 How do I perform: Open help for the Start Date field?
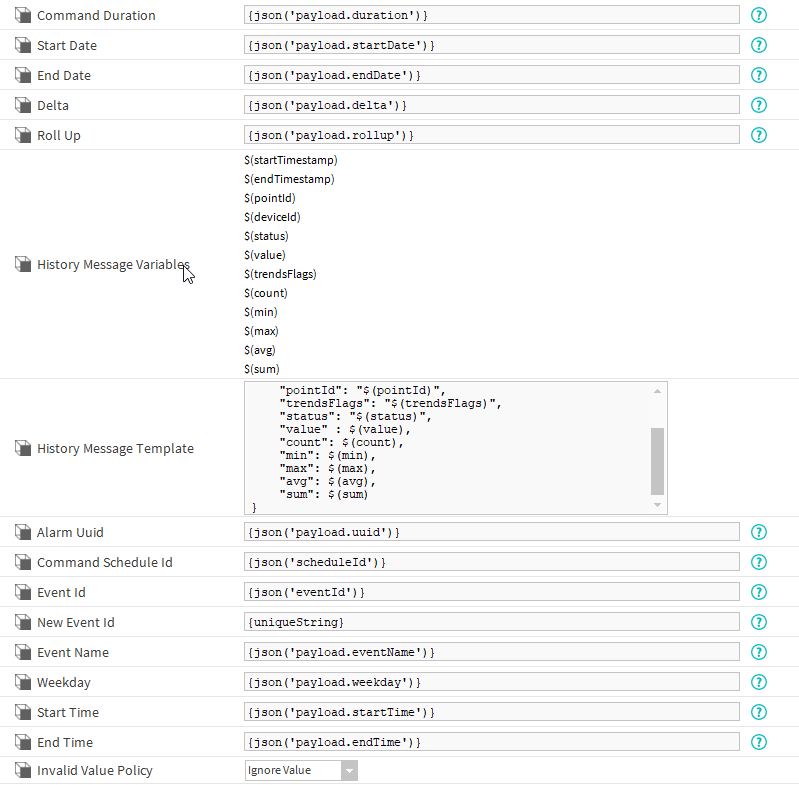pyautogui.click(x=759, y=45)
